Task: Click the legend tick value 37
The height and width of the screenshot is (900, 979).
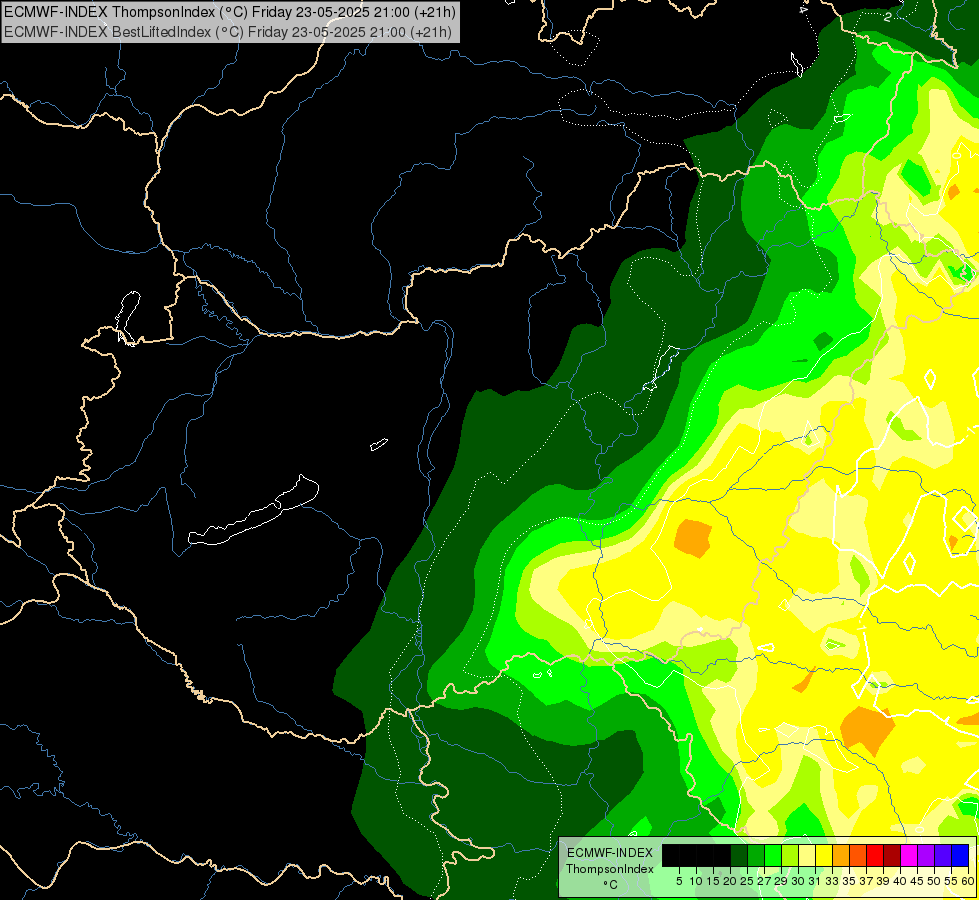Action: (867, 881)
